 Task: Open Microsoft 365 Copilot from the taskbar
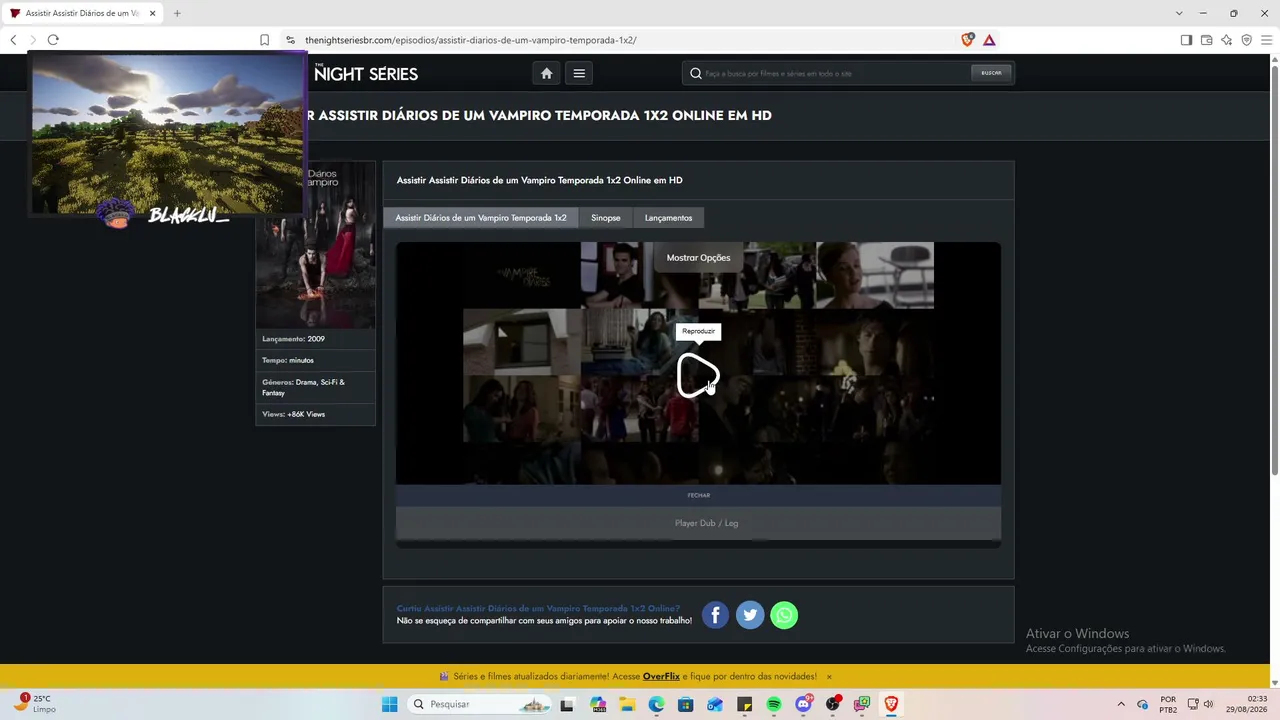tap(598, 704)
